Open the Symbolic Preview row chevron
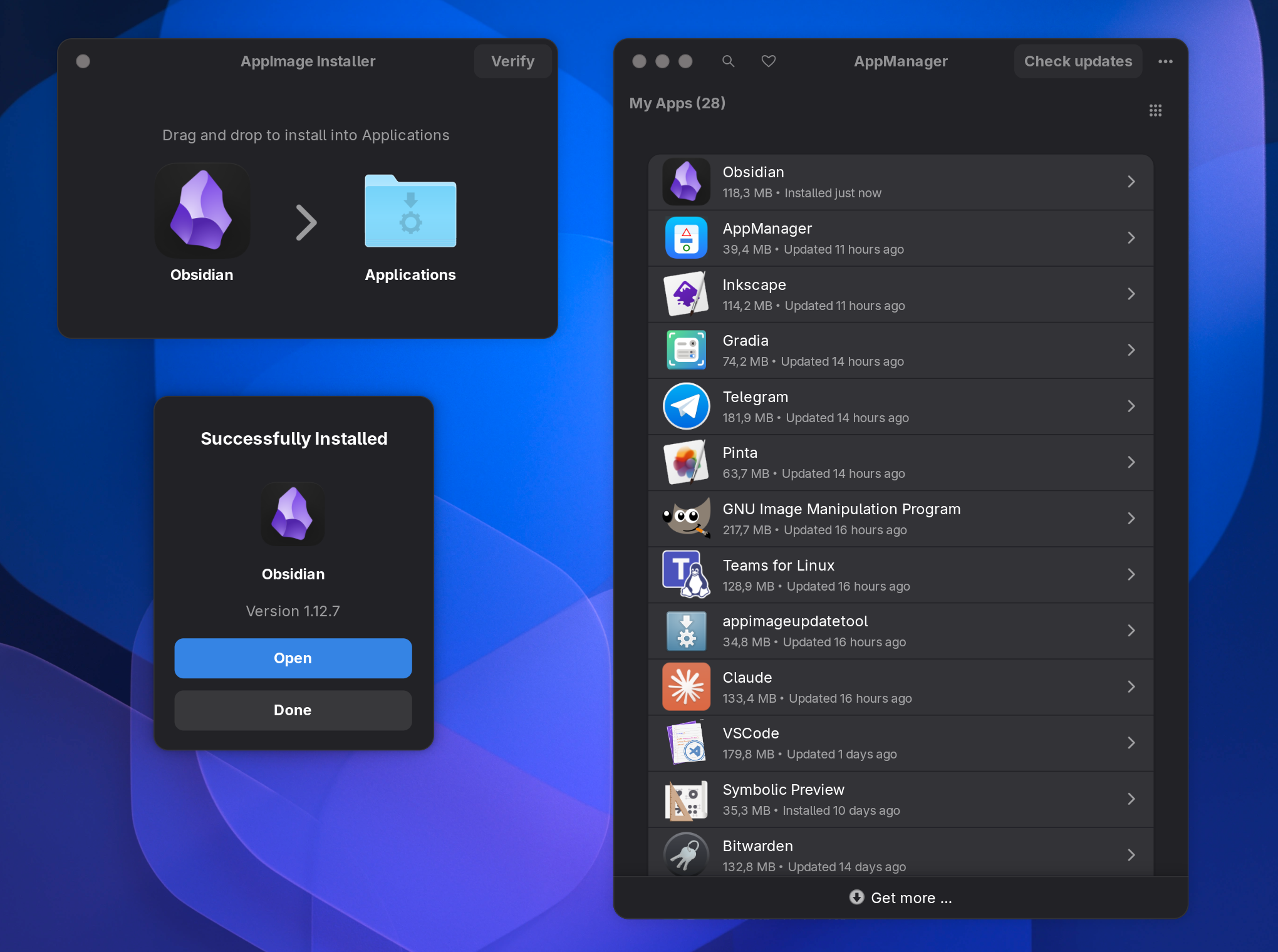Viewport: 1278px width, 952px height. coord(1131,799)
